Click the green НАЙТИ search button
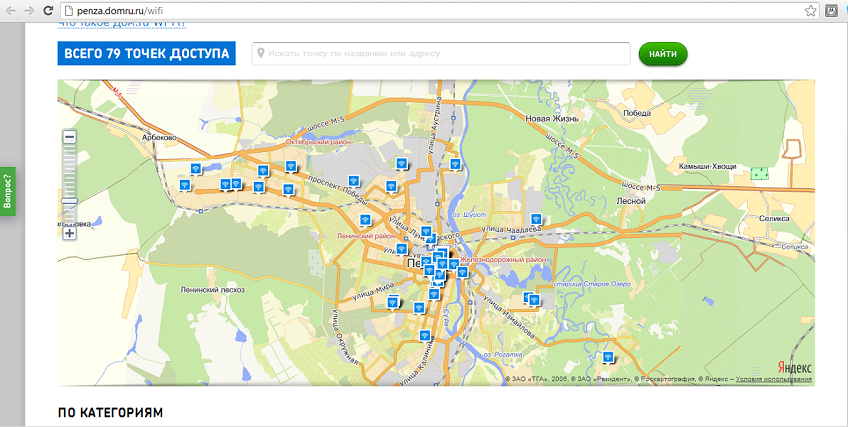 tap(662, 54)
